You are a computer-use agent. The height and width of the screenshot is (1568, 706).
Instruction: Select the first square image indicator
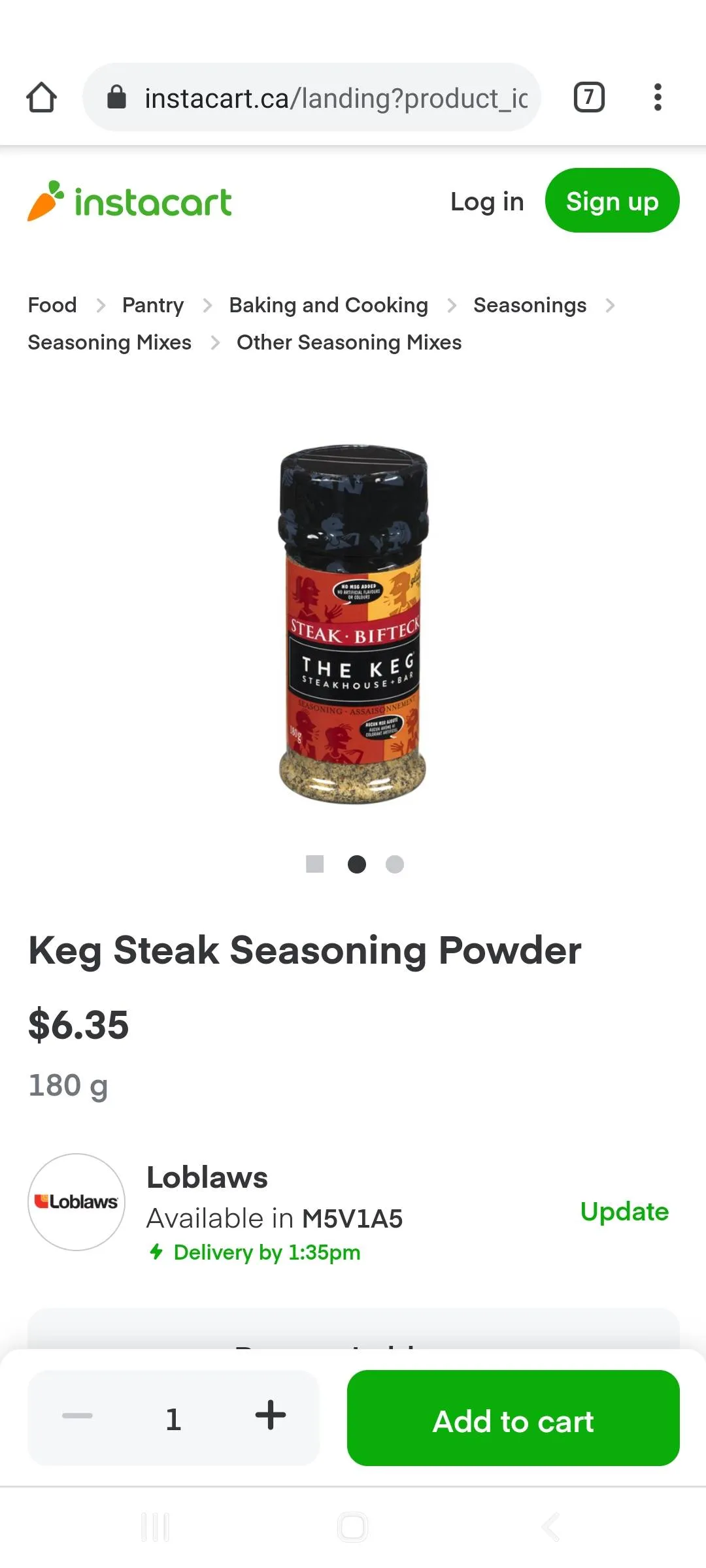pyautogui.click(x=315, y=864)
